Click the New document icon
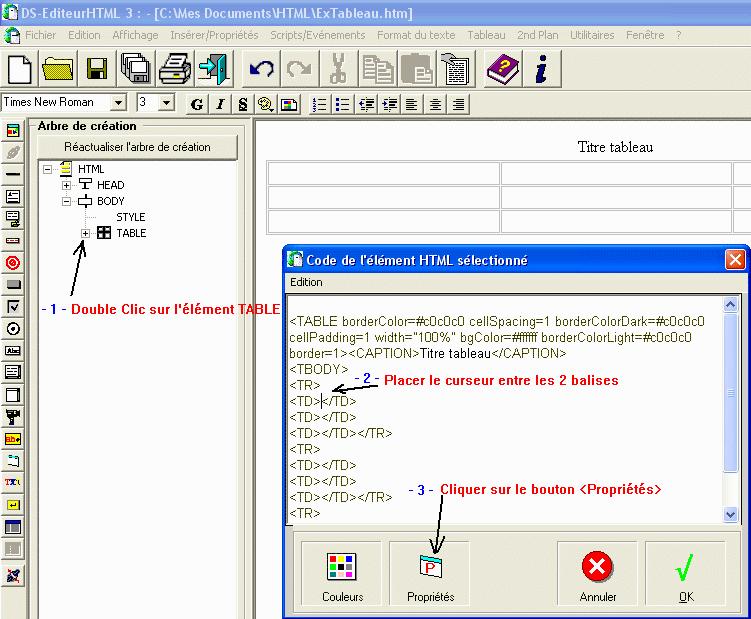Screen dimensions: 751x619 20,70
